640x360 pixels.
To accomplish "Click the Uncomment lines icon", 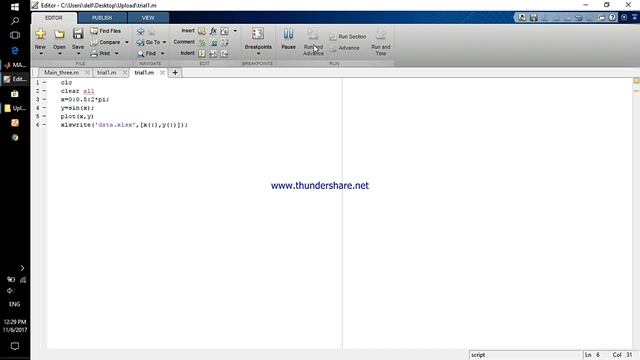I will click(x=213, y=42).
